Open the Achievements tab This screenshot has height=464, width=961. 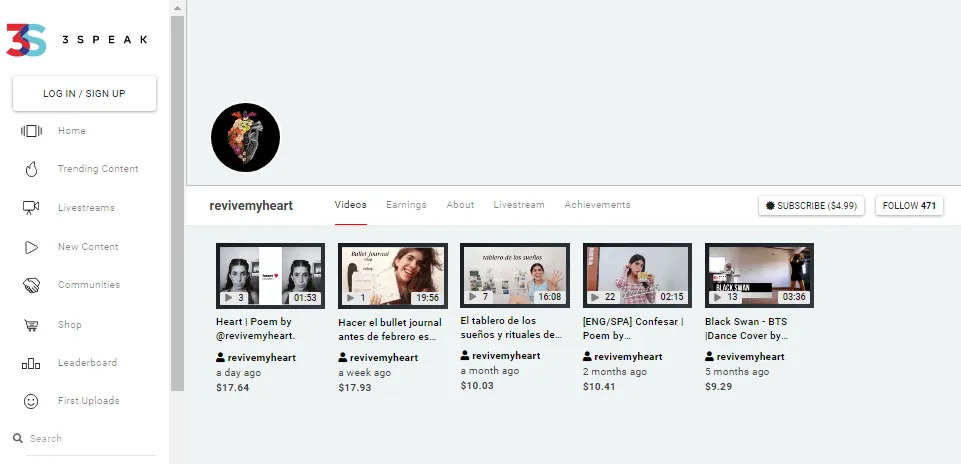598,205
